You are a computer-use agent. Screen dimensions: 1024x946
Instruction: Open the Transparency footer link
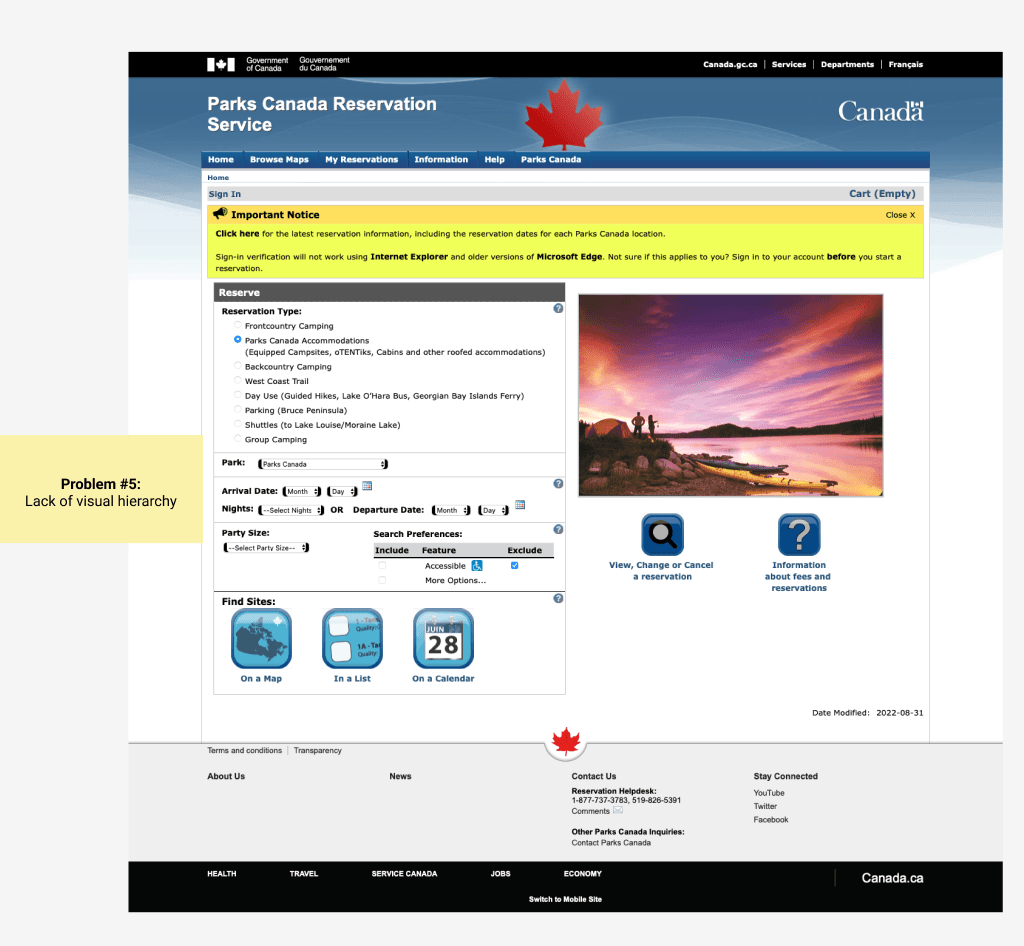click(x=317, y=750)
